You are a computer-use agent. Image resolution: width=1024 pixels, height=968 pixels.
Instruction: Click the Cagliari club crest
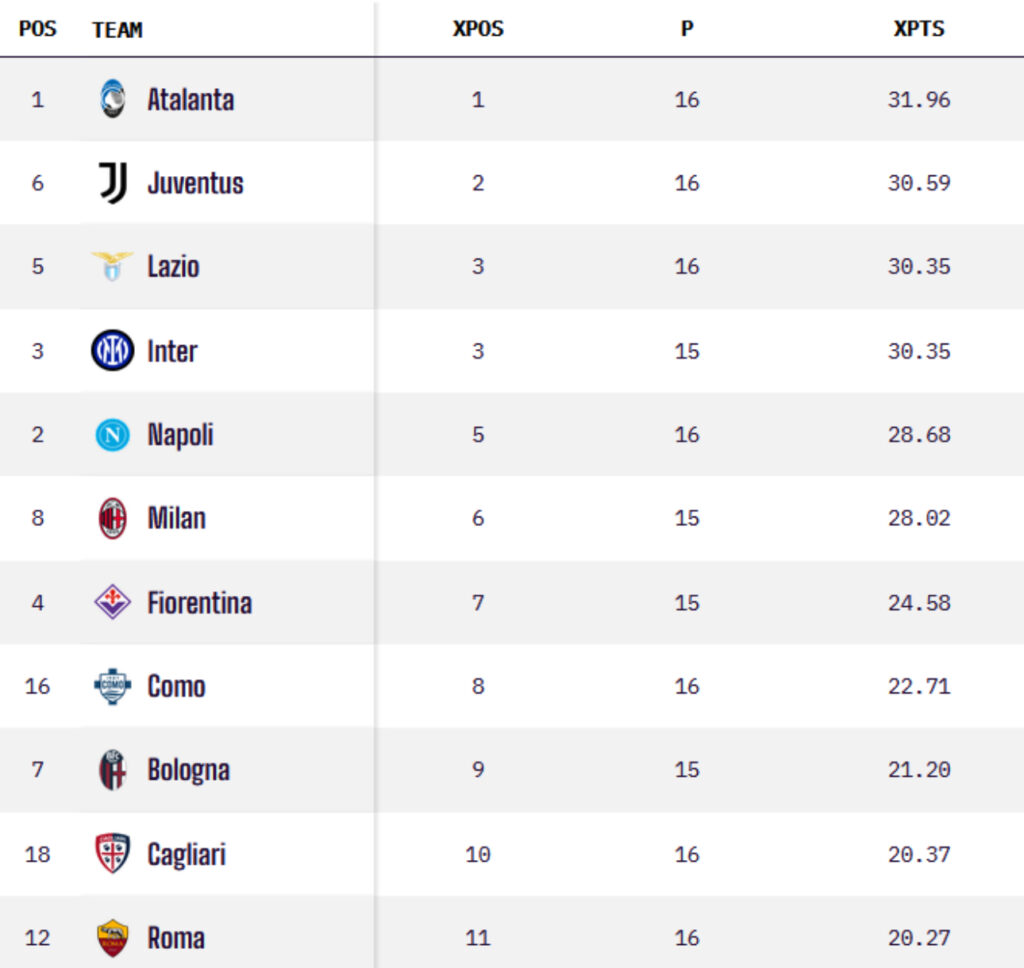pyautogui.click(x=112, y=854)
